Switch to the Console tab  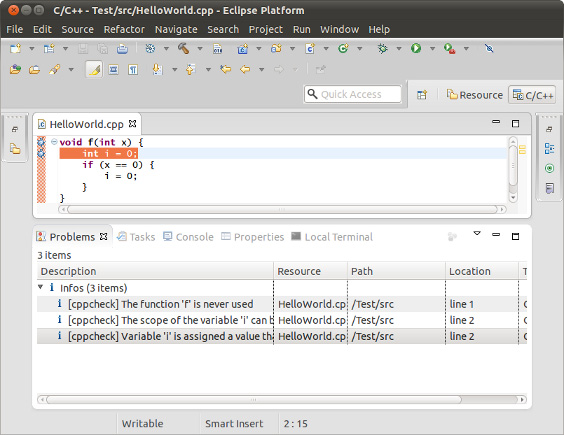pyautogui.click(x=188, y=237)
